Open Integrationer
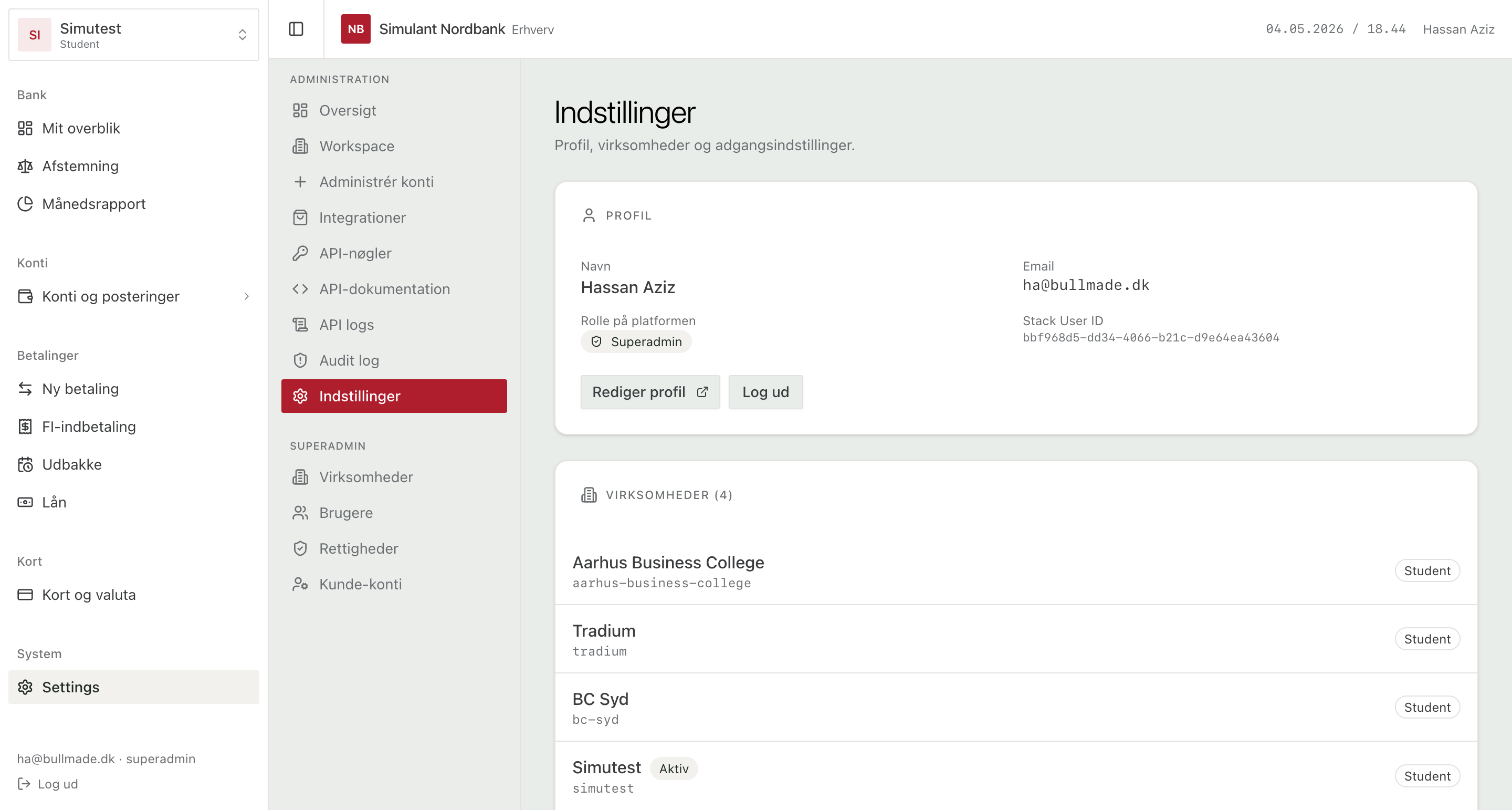This screenshot has width=1512, height=810. tap(394, 218)
